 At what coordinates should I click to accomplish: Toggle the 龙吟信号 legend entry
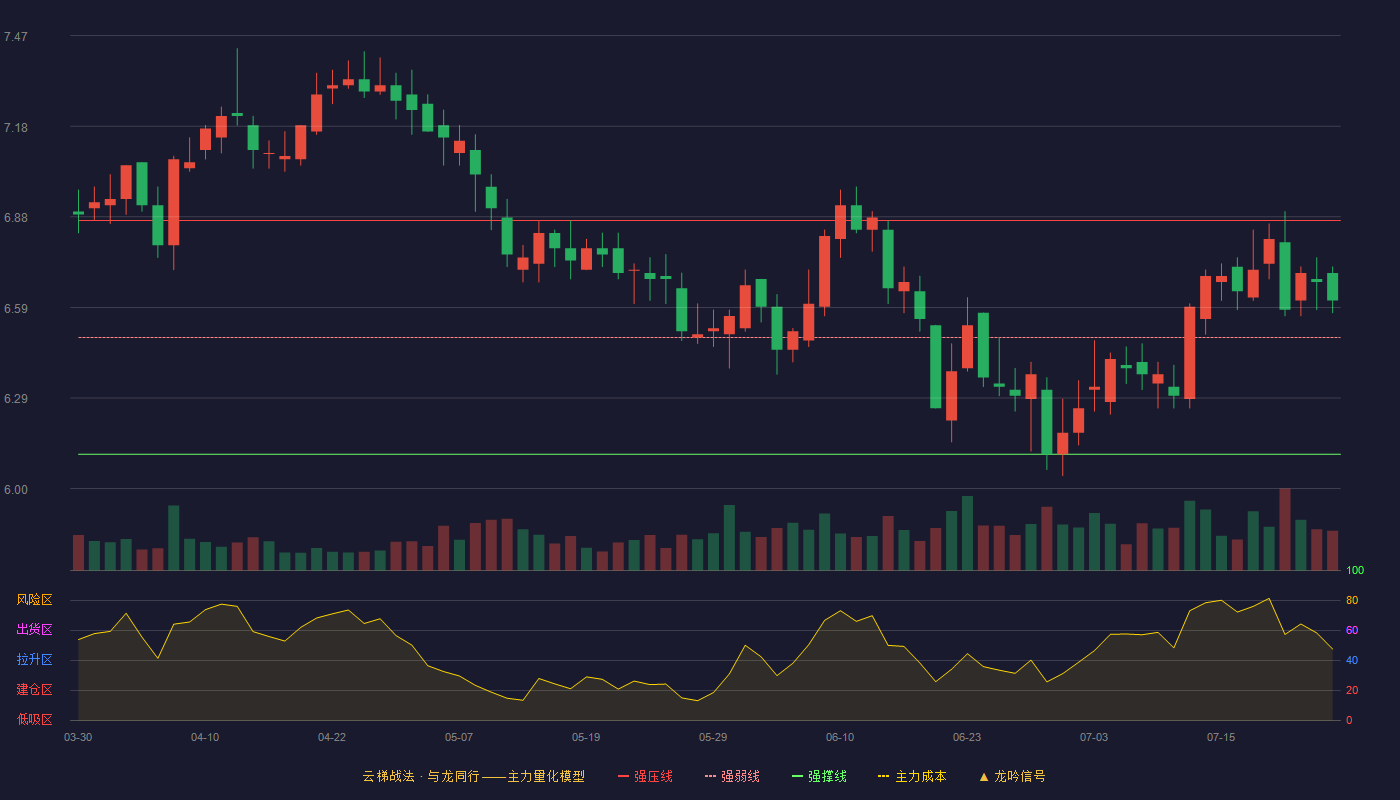[x=1012, y=776]
